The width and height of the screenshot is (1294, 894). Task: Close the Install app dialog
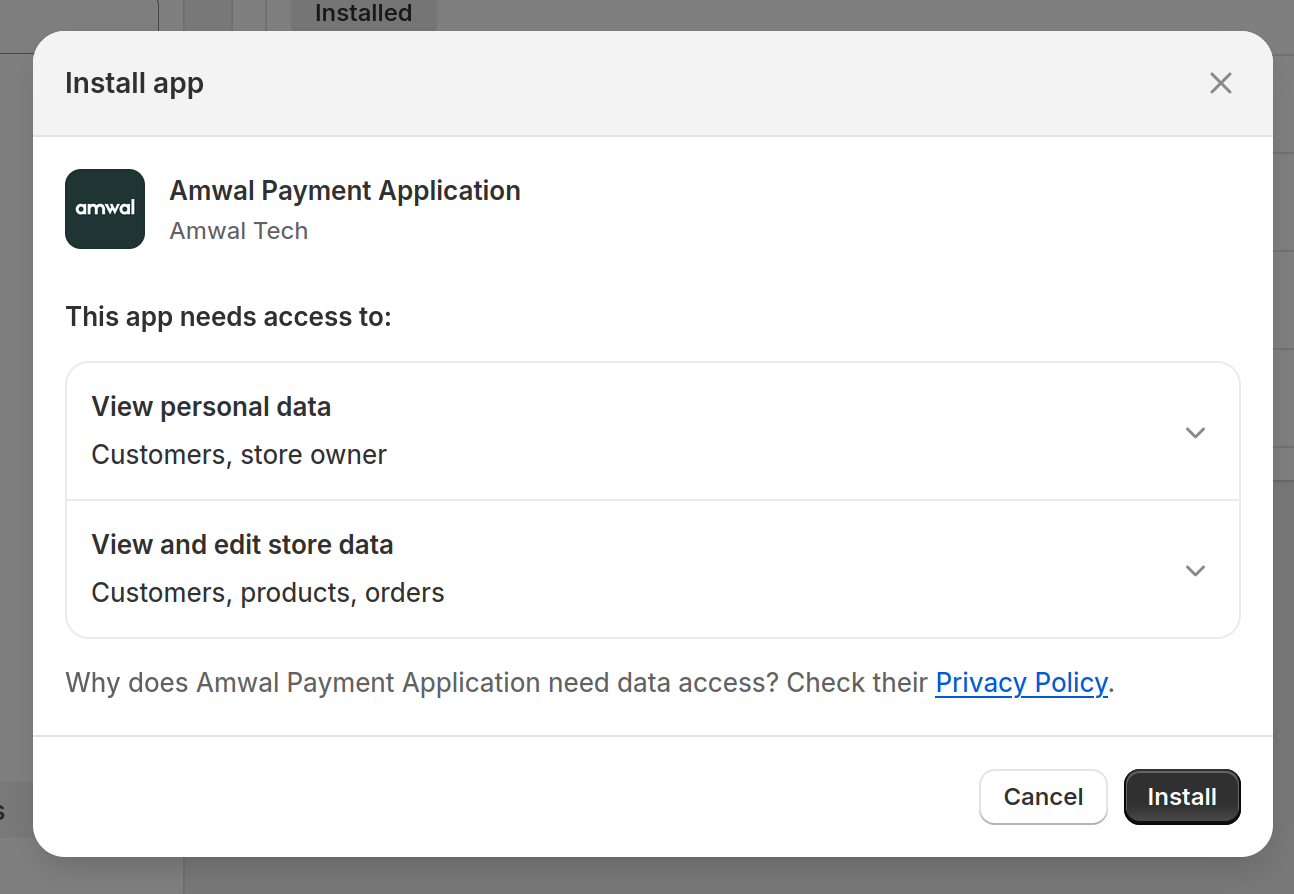click(x=1220, y=83)
